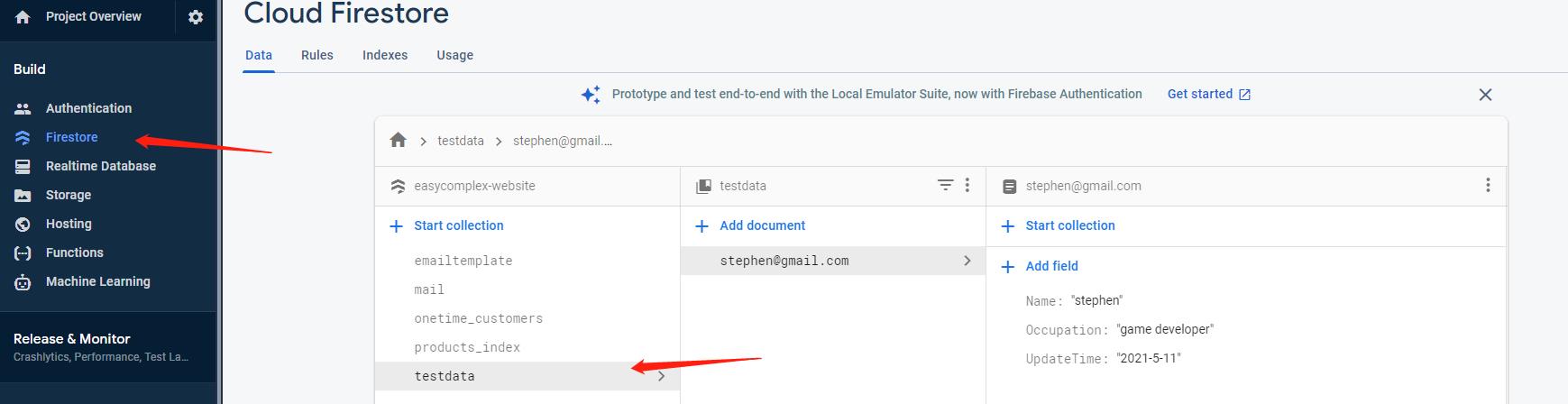Click the Firestore waves icon in sidebar

coord(23,137)
